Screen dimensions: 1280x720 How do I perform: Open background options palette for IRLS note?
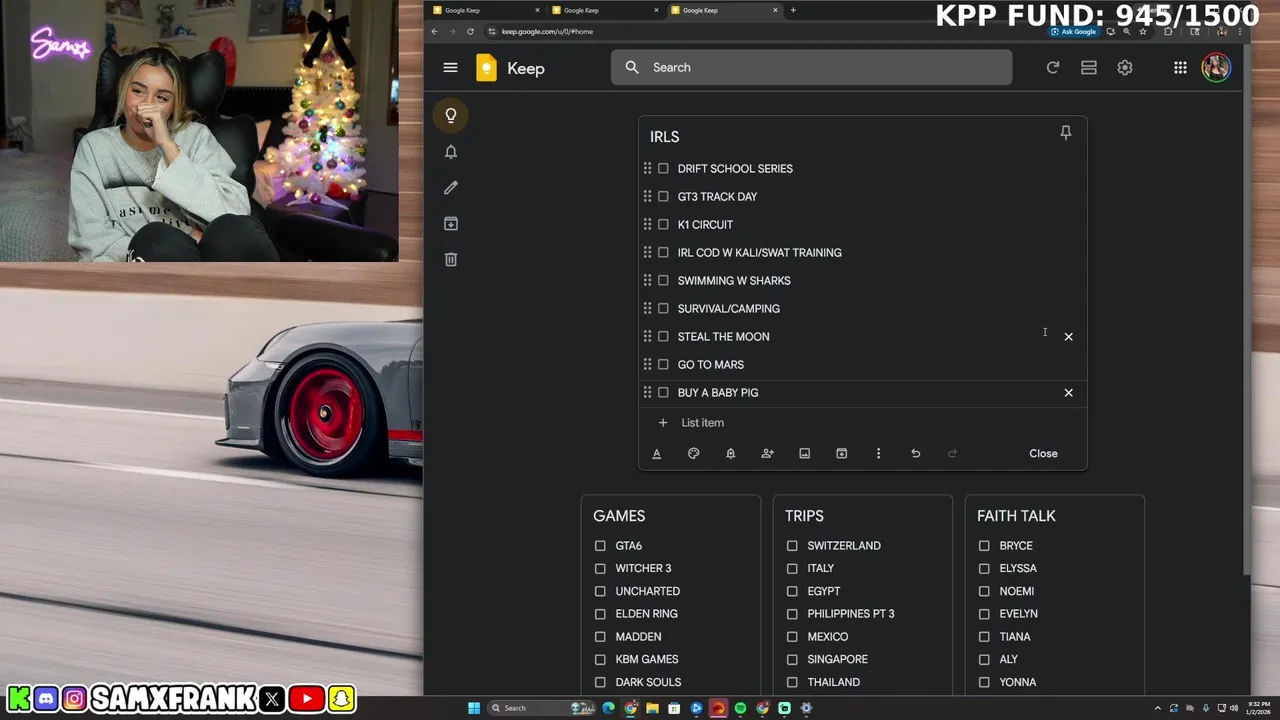[x=694, y=453]
